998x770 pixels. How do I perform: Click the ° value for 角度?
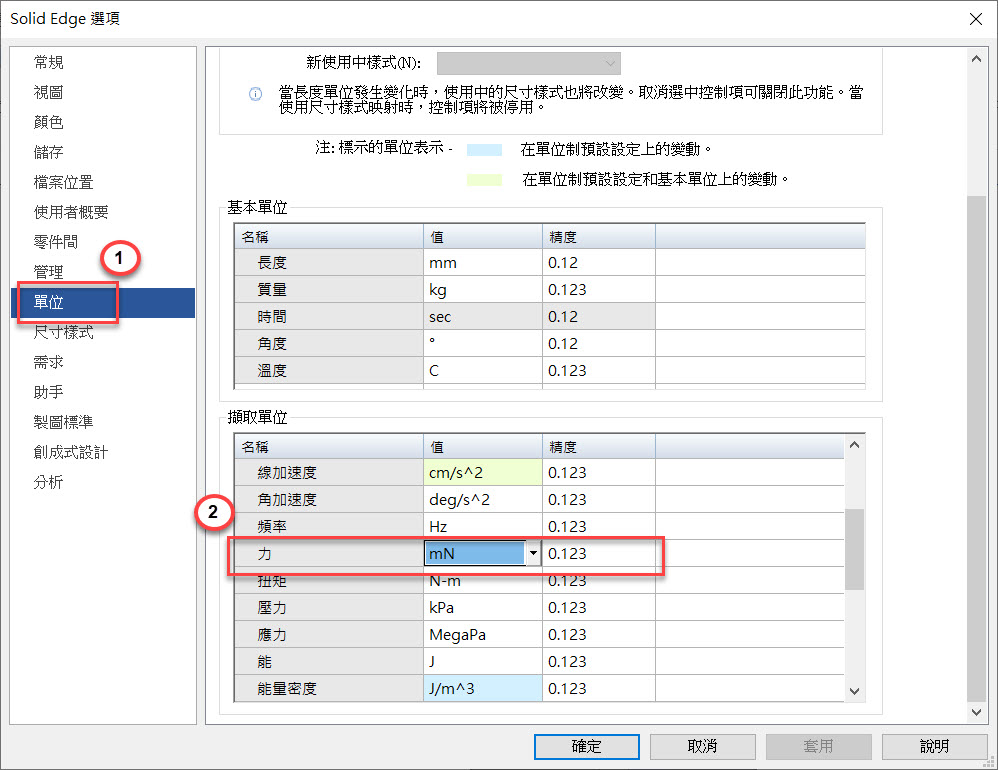pyautogui.click(x=482, y=344)
